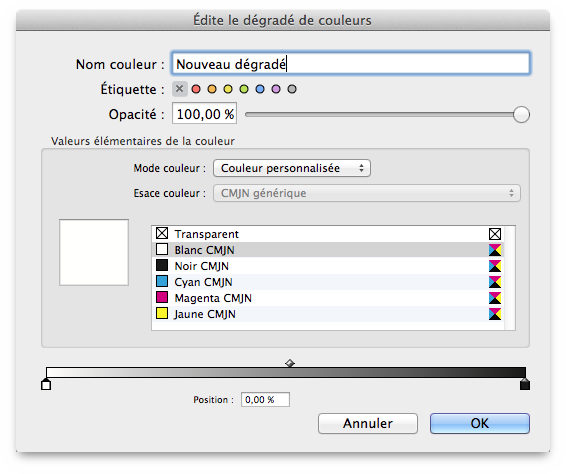Screen dimensions: 566x474
Task: Pick the green label dot
Action: pyautogui.click(x=244, y=89)
